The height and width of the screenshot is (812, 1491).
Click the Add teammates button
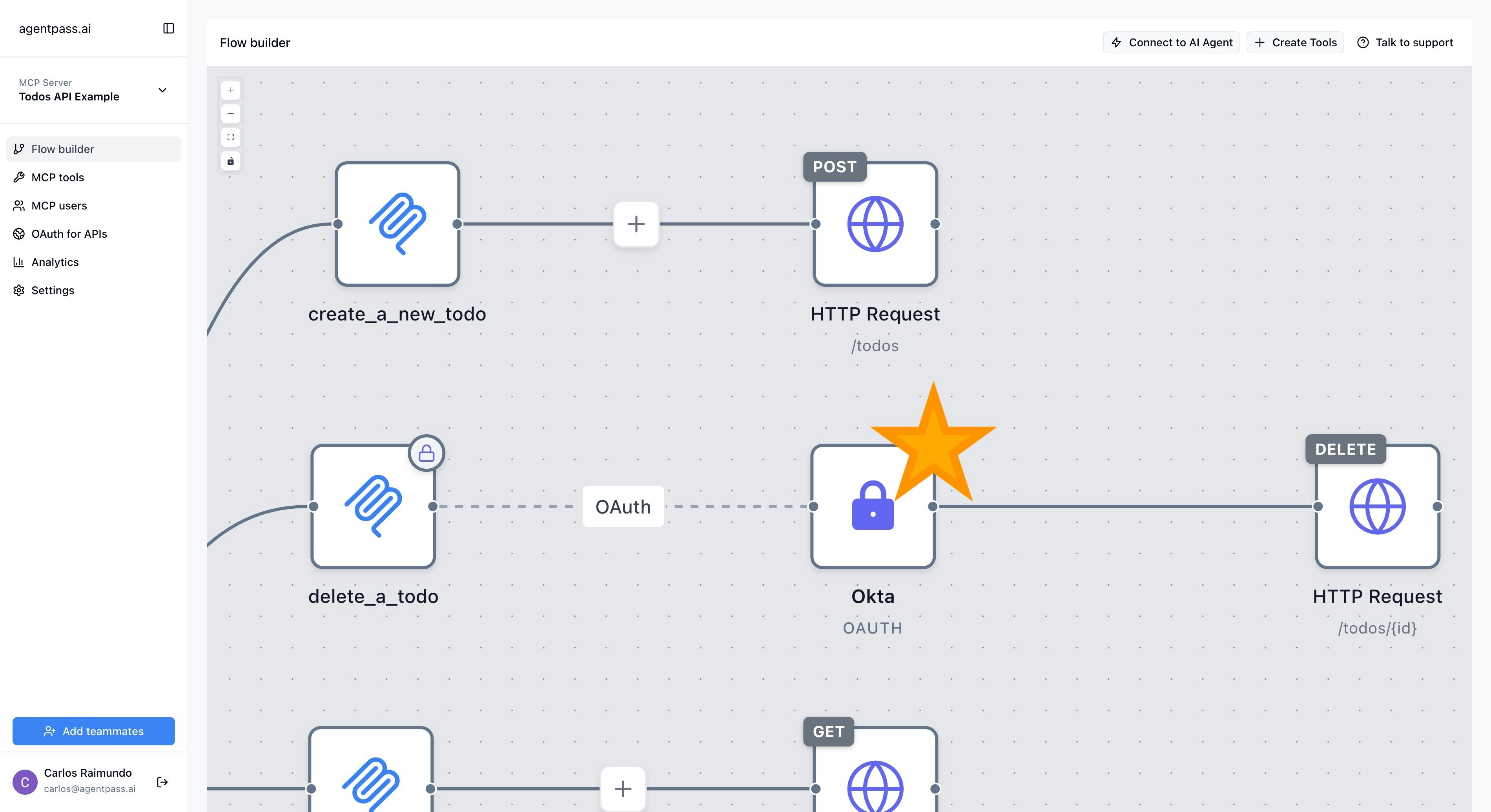(94, 731)
